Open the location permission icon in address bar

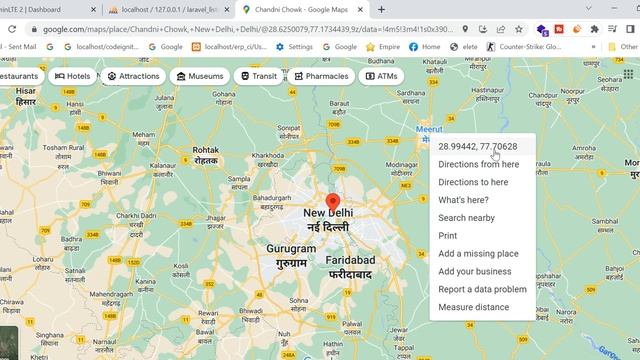tap(465, 29)
